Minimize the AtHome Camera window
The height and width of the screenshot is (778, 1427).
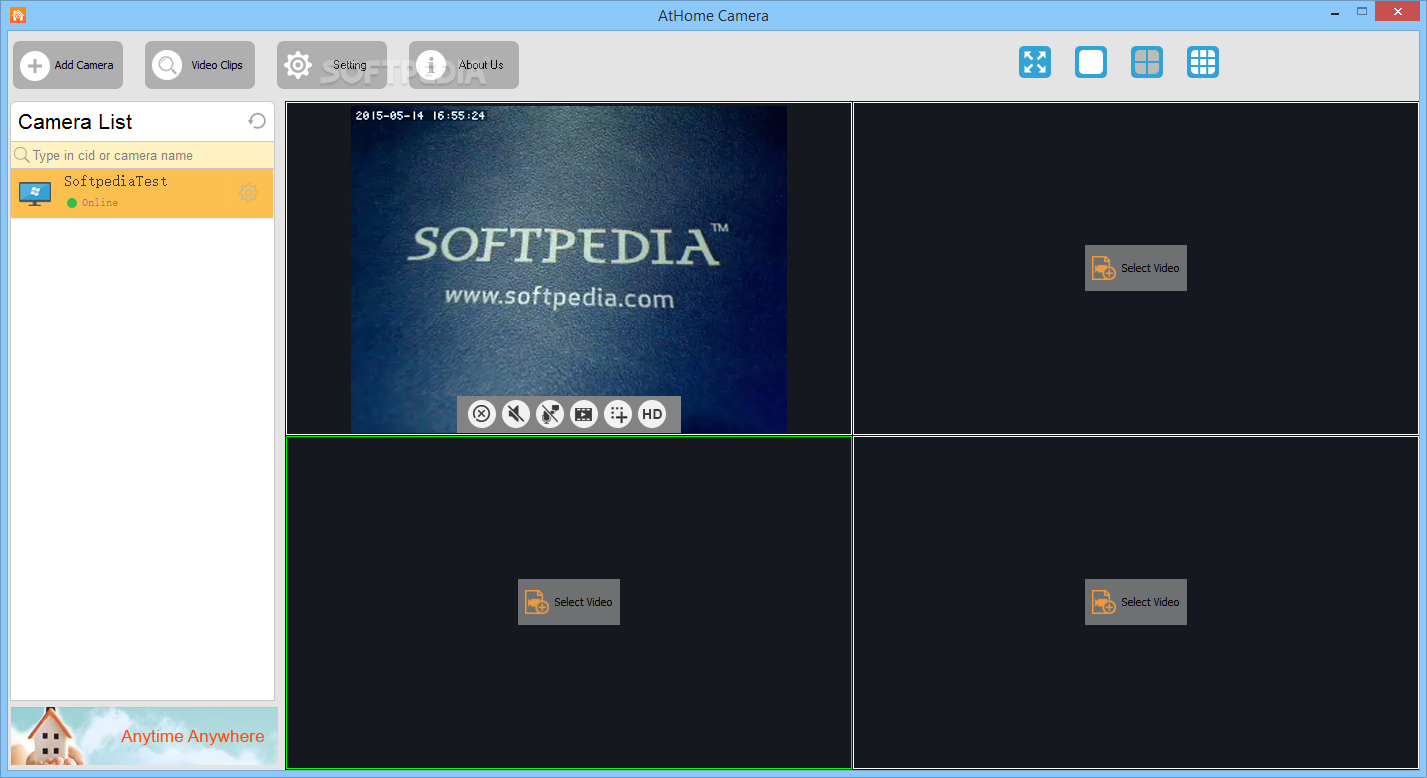[1335, 12]
